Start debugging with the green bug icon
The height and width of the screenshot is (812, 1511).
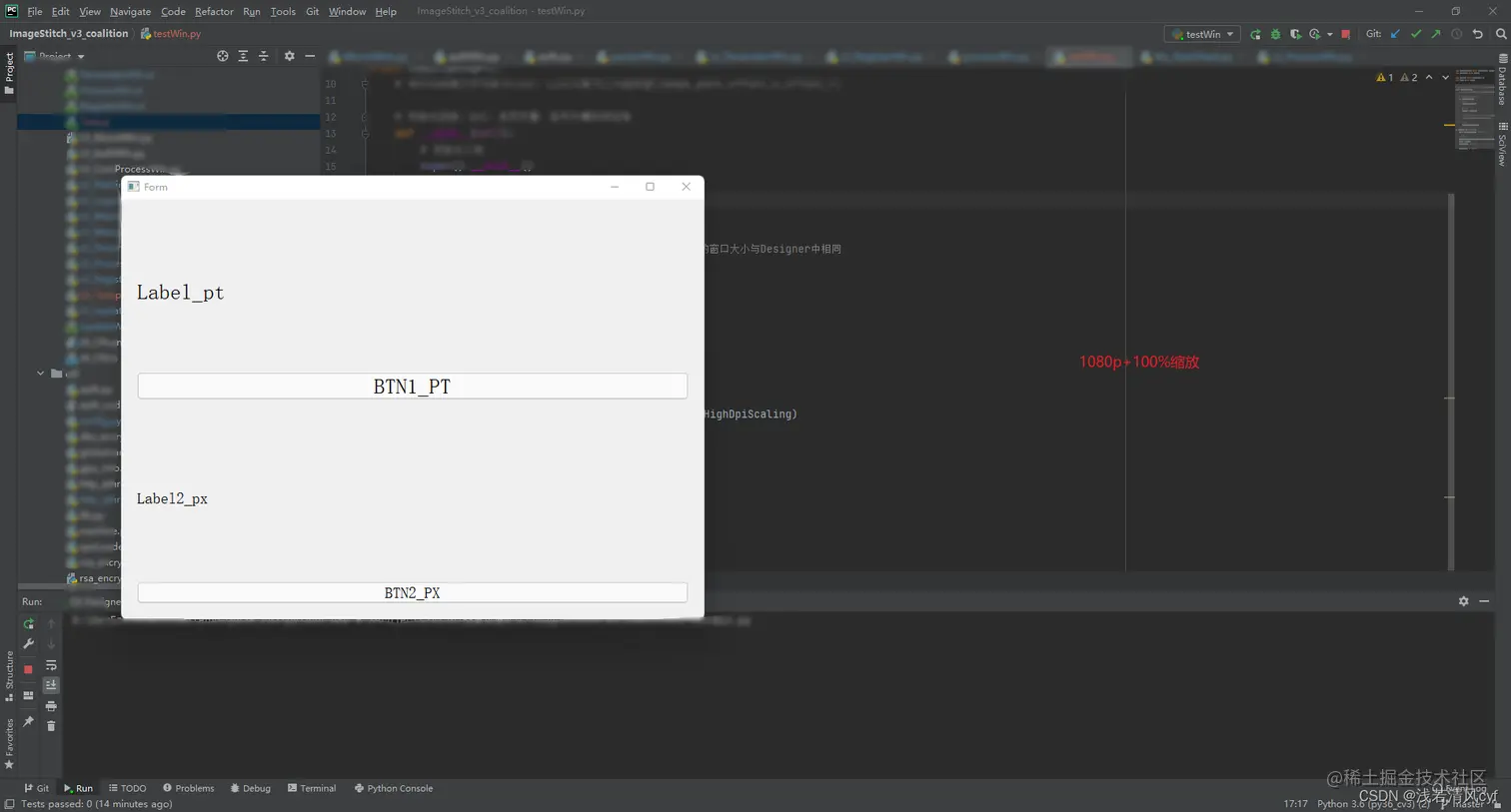[1275, 34]
